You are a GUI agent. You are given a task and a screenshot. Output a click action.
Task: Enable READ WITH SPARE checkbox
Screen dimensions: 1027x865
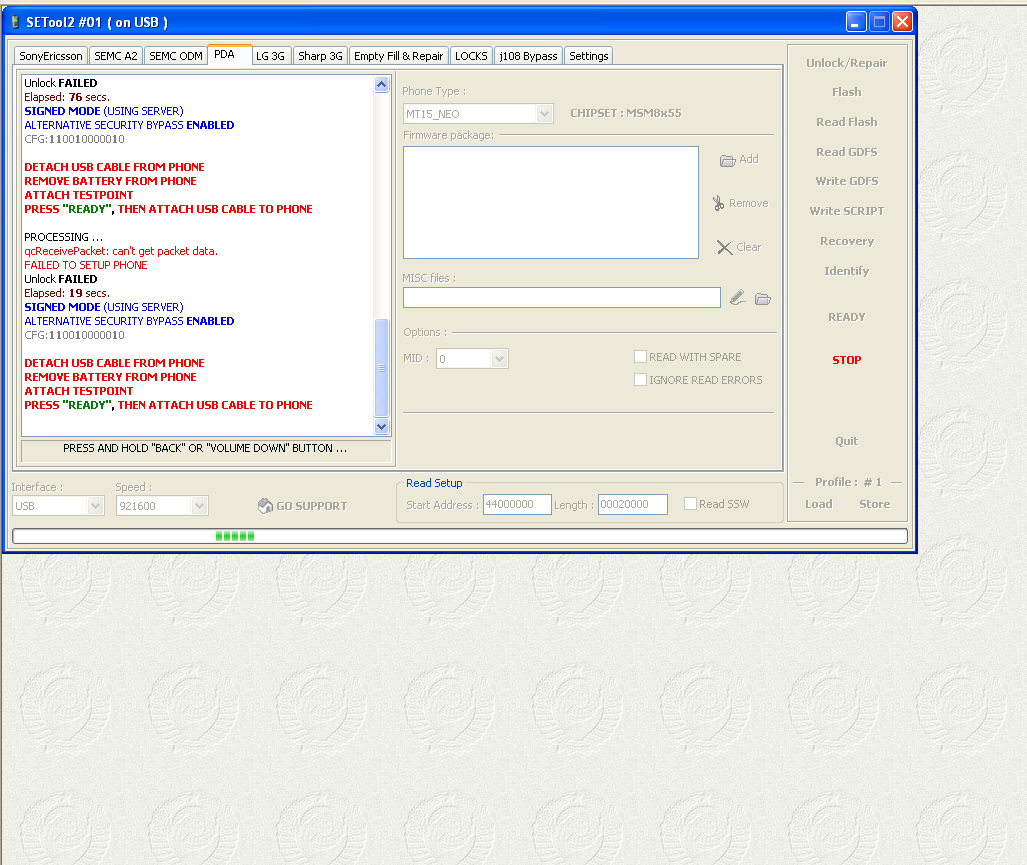pos(641,356)
